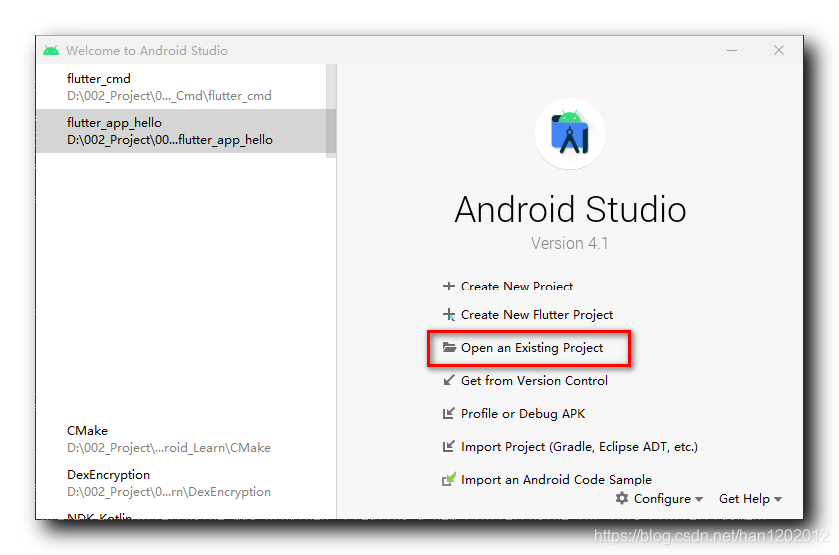Click the folder icon for Open an Existing Project

pos(449,347)
